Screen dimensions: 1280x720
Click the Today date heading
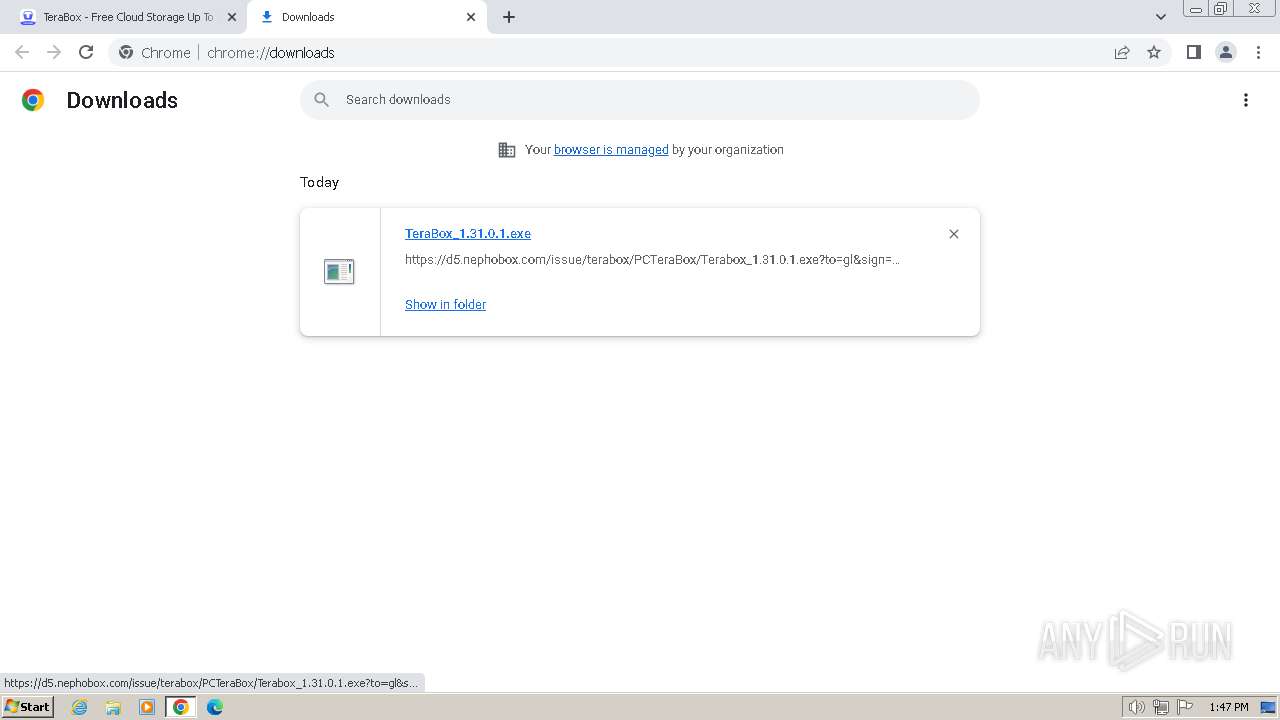pos(320,182)
